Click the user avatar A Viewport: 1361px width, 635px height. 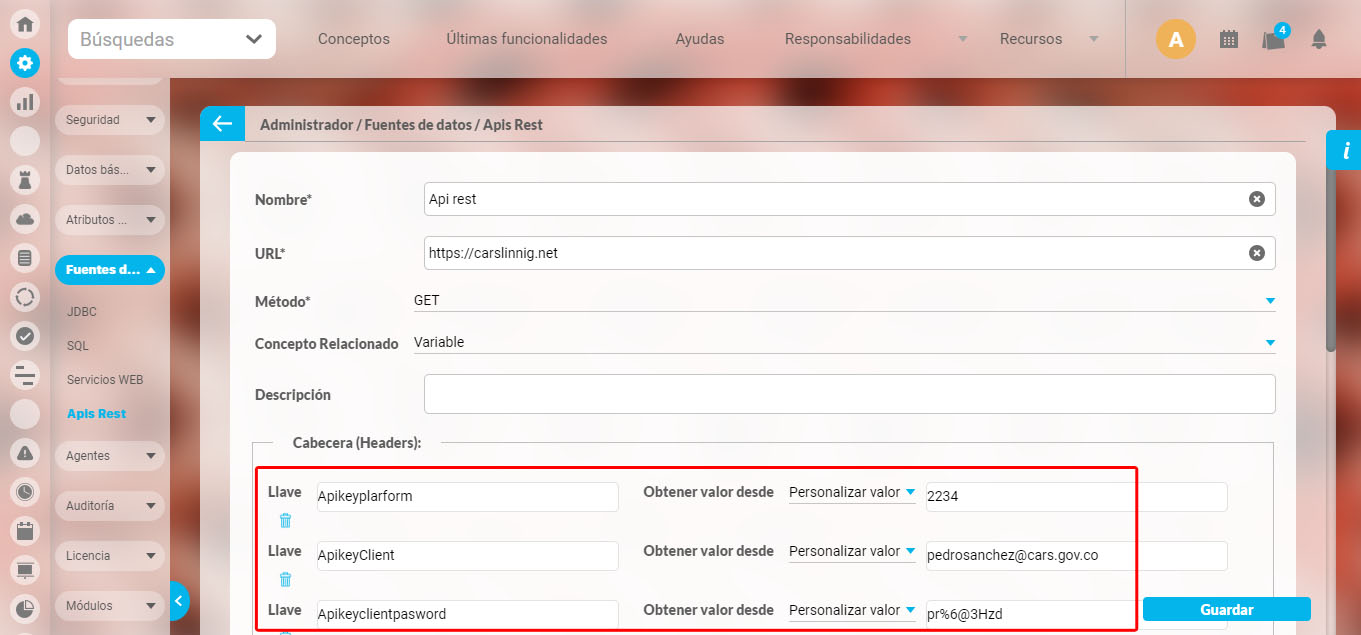tap(1176, 40)
